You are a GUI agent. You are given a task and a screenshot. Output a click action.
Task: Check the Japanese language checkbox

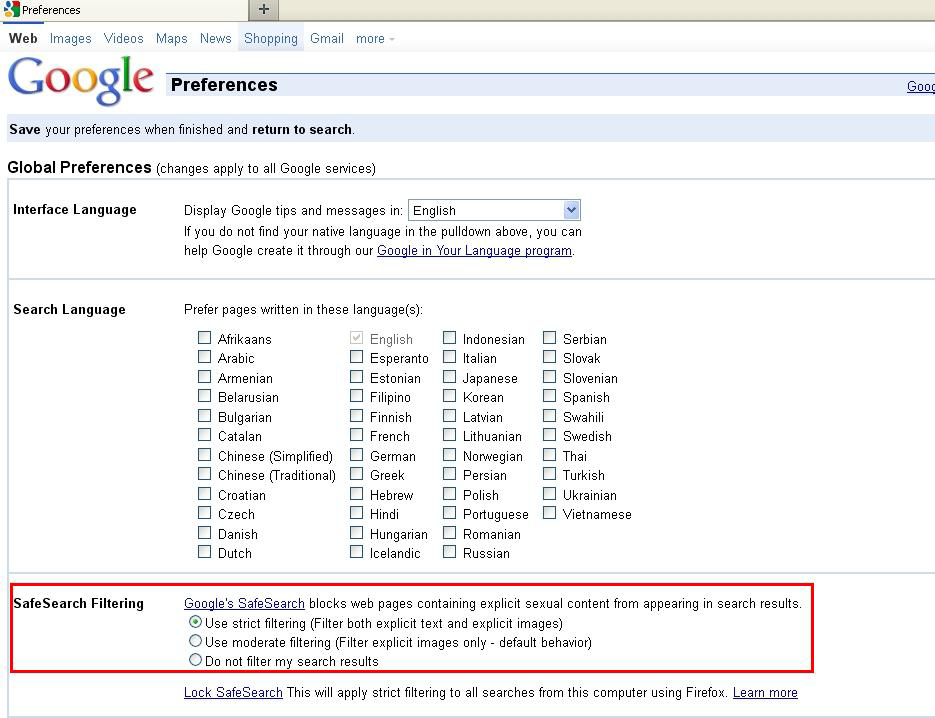click(450, 377)
